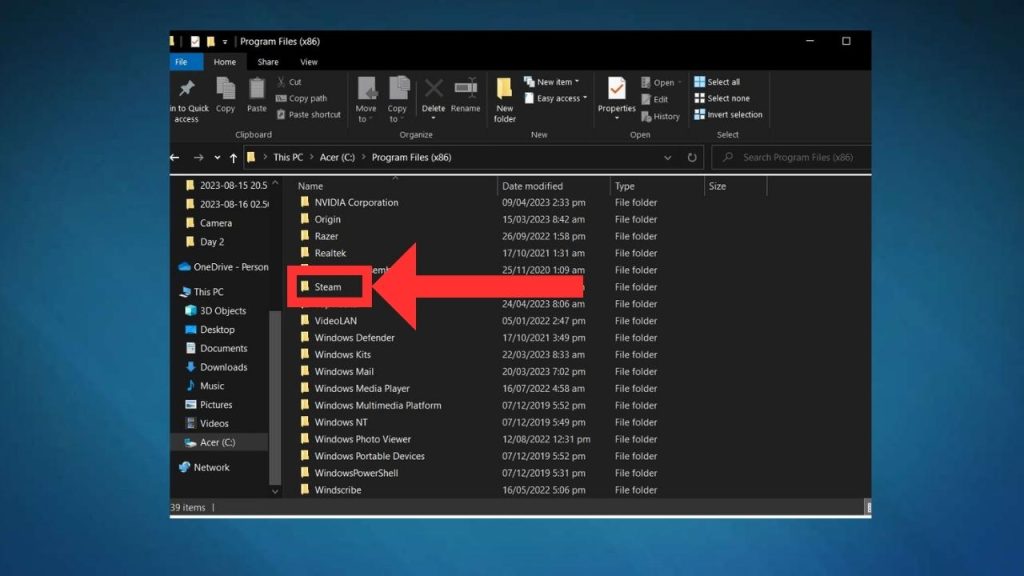Click the Search Program Files (x86) field
This screenshot has height=576, width=1024.
pyautogui.click(x=791, y=157)
